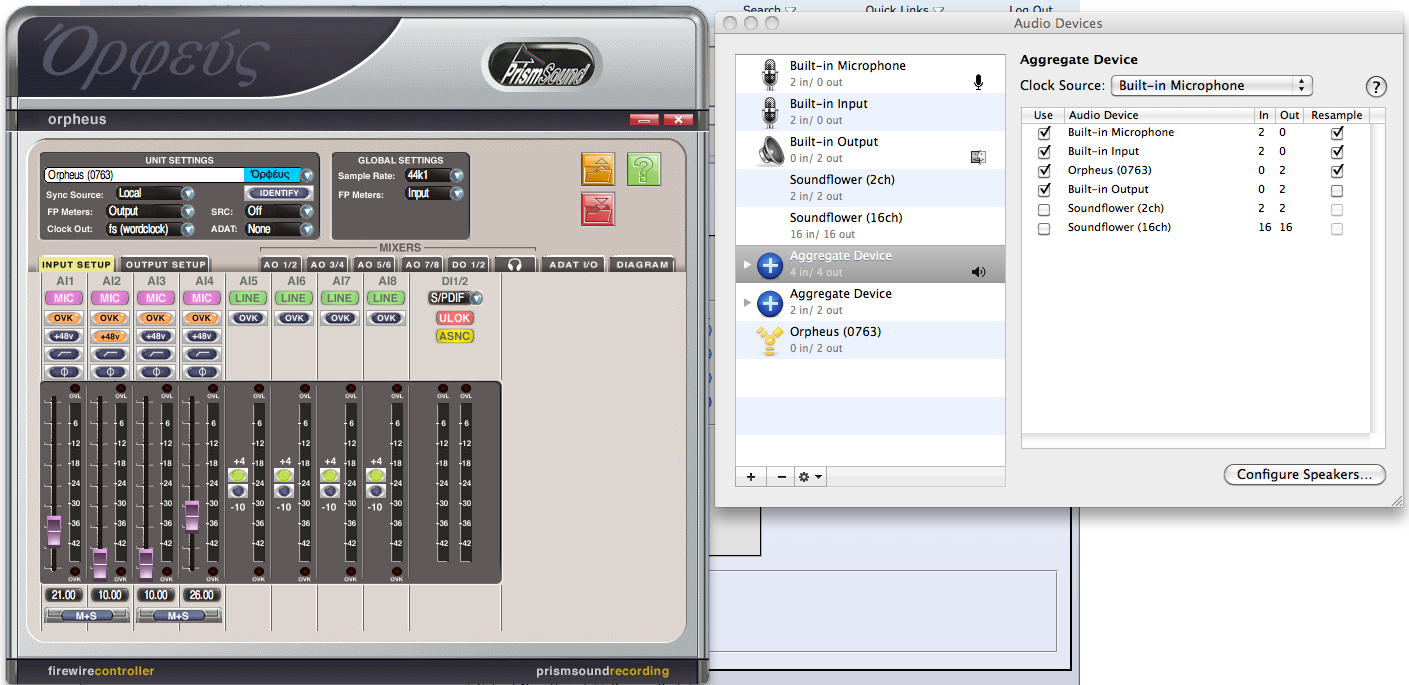Viewport: 1409px width, 685px height.
Task: Select -10 level blue button on AI8
Action: click(376, 491)
